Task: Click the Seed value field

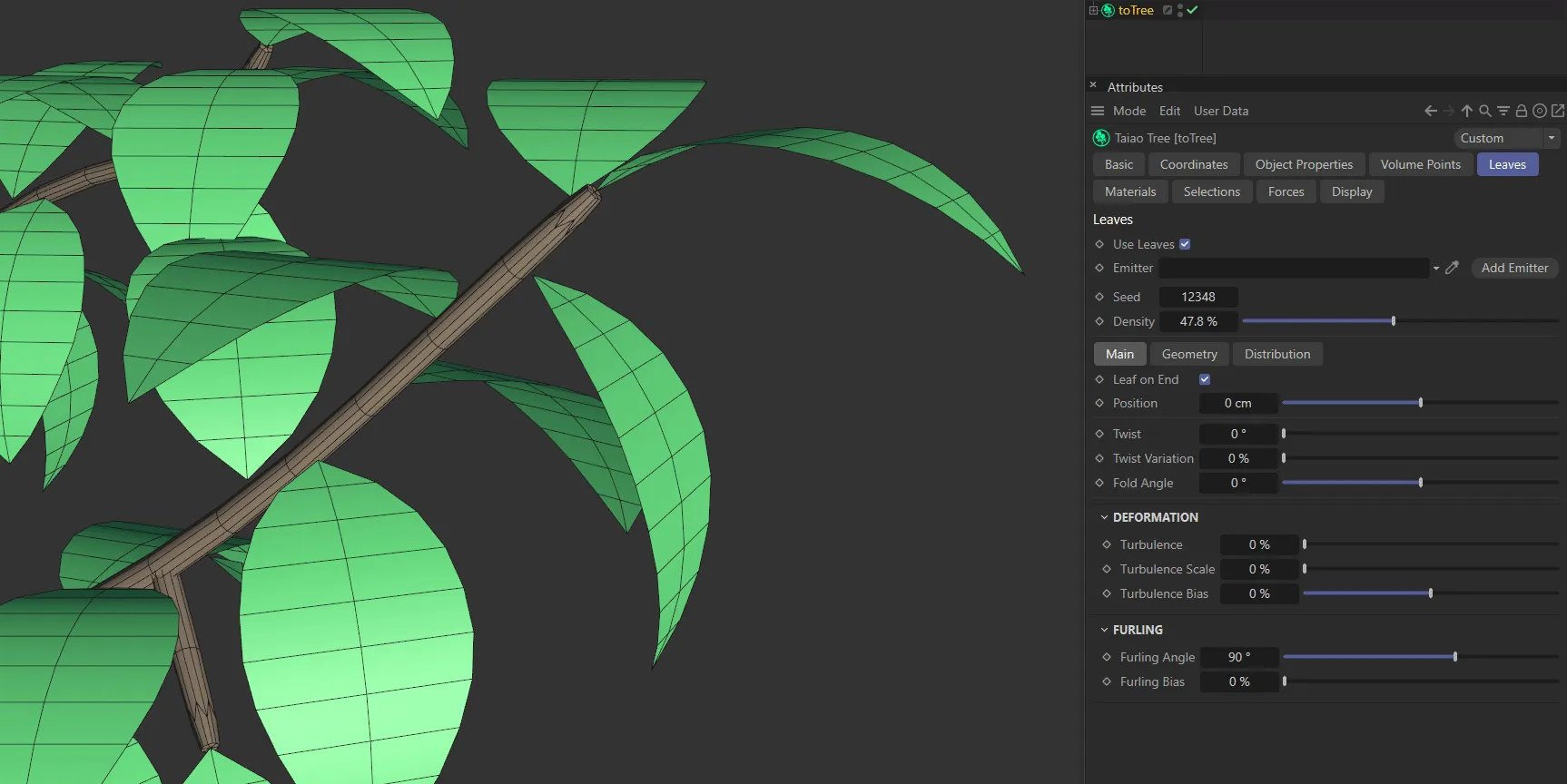Action: click(x=1198, y=297)
